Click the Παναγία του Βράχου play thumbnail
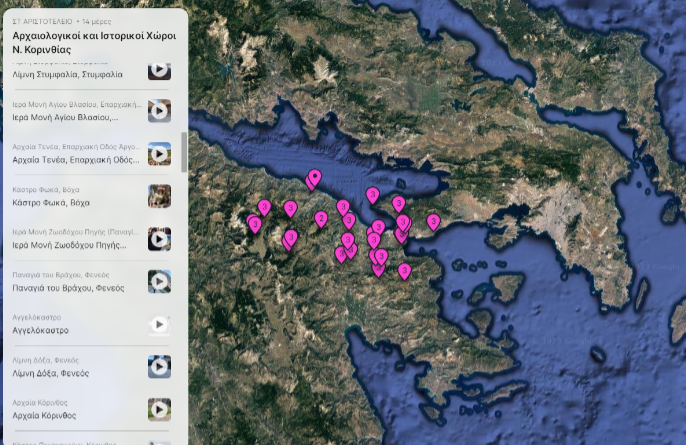Viewport: 686px width, 445px height. pyautogui.click(x=159, y=282)
